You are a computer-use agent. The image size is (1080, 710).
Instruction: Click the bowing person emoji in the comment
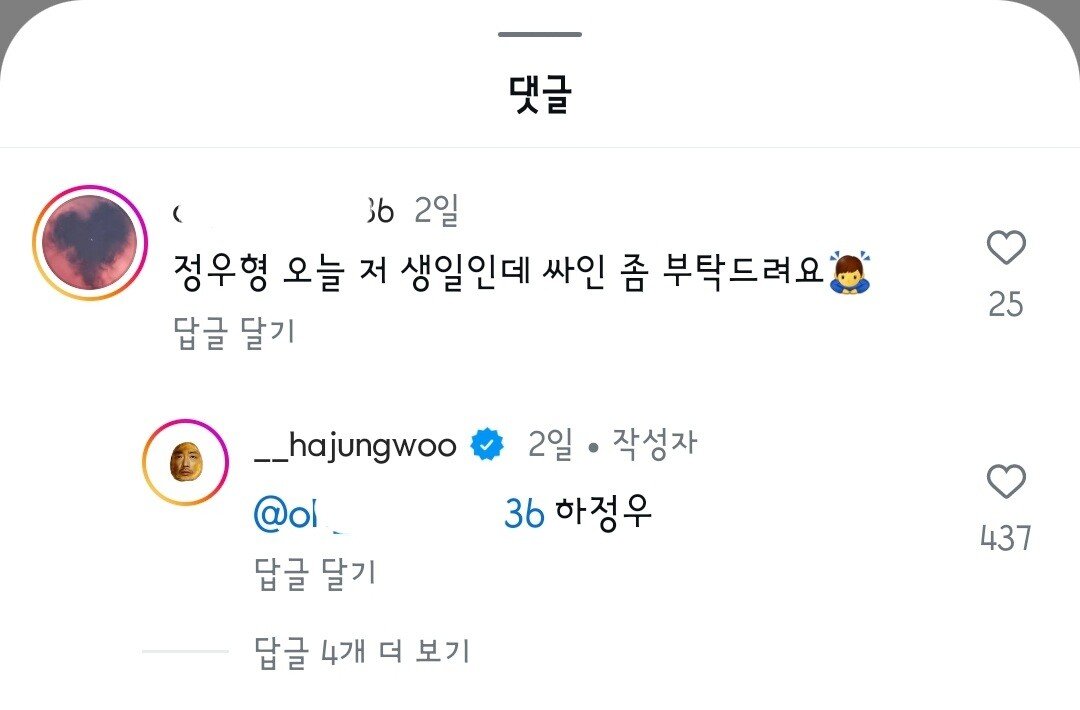850,272
